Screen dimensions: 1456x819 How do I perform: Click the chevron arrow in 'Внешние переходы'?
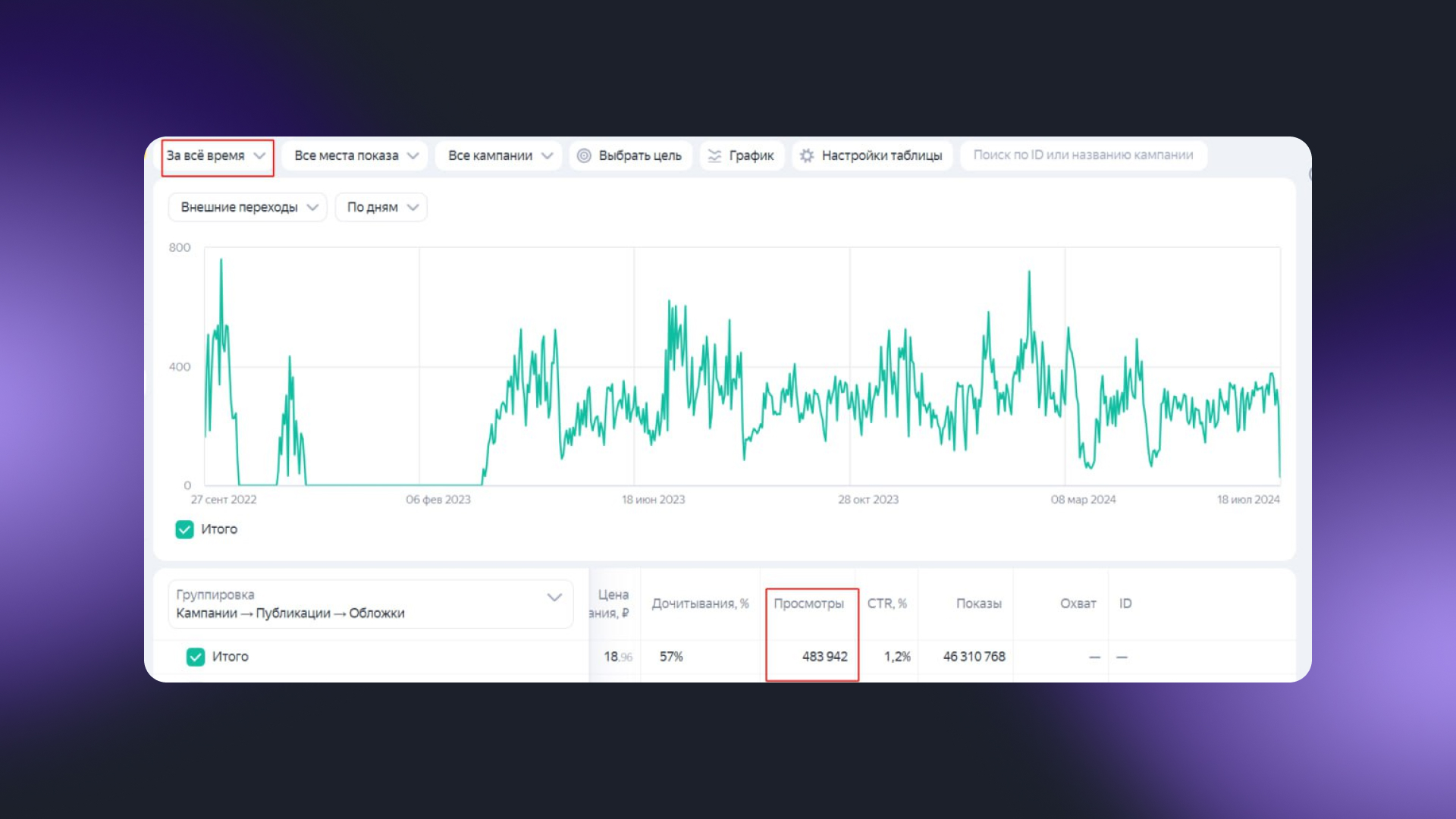[x=312, y=208]
